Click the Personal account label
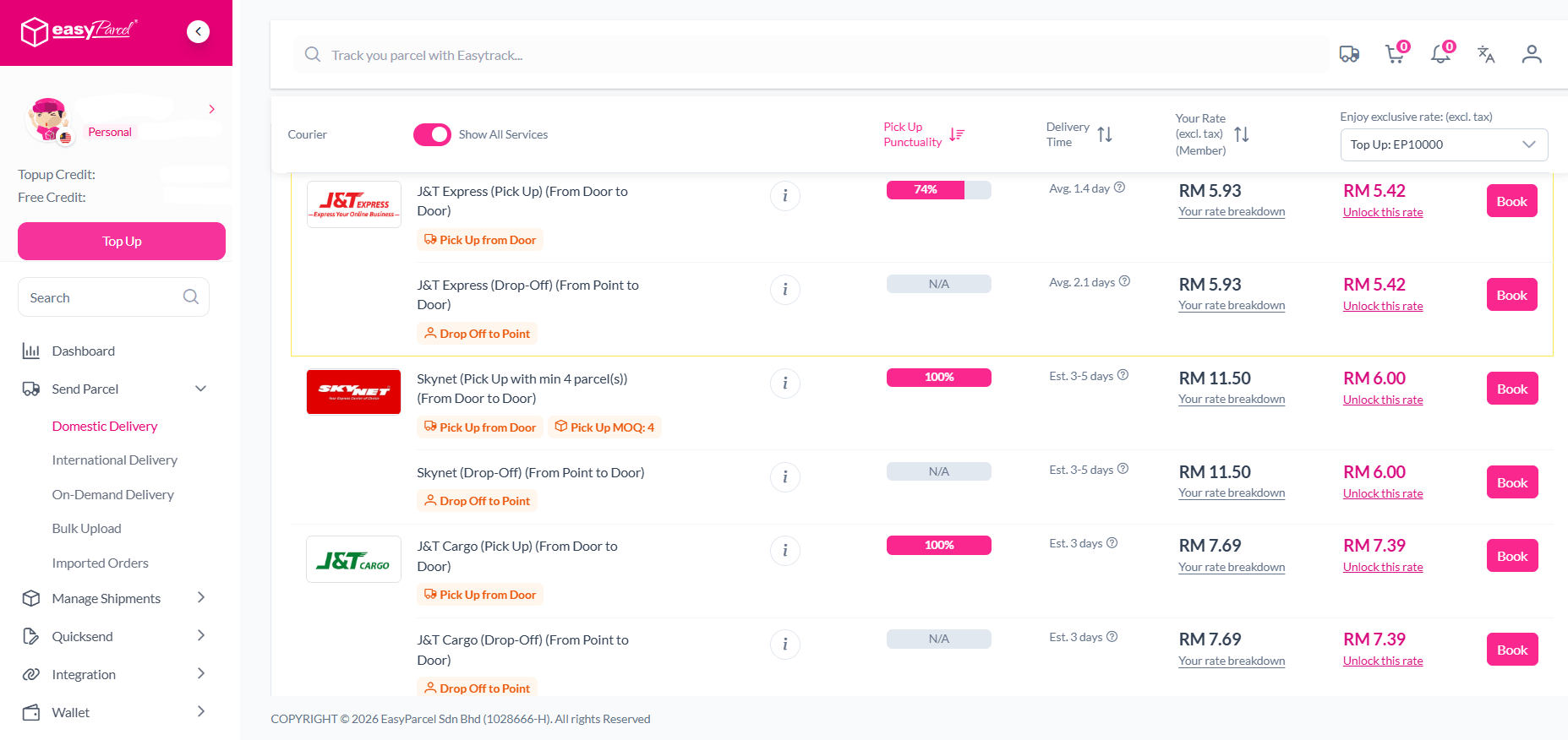This screenshot has height=740, width=1568. [110, 132]
